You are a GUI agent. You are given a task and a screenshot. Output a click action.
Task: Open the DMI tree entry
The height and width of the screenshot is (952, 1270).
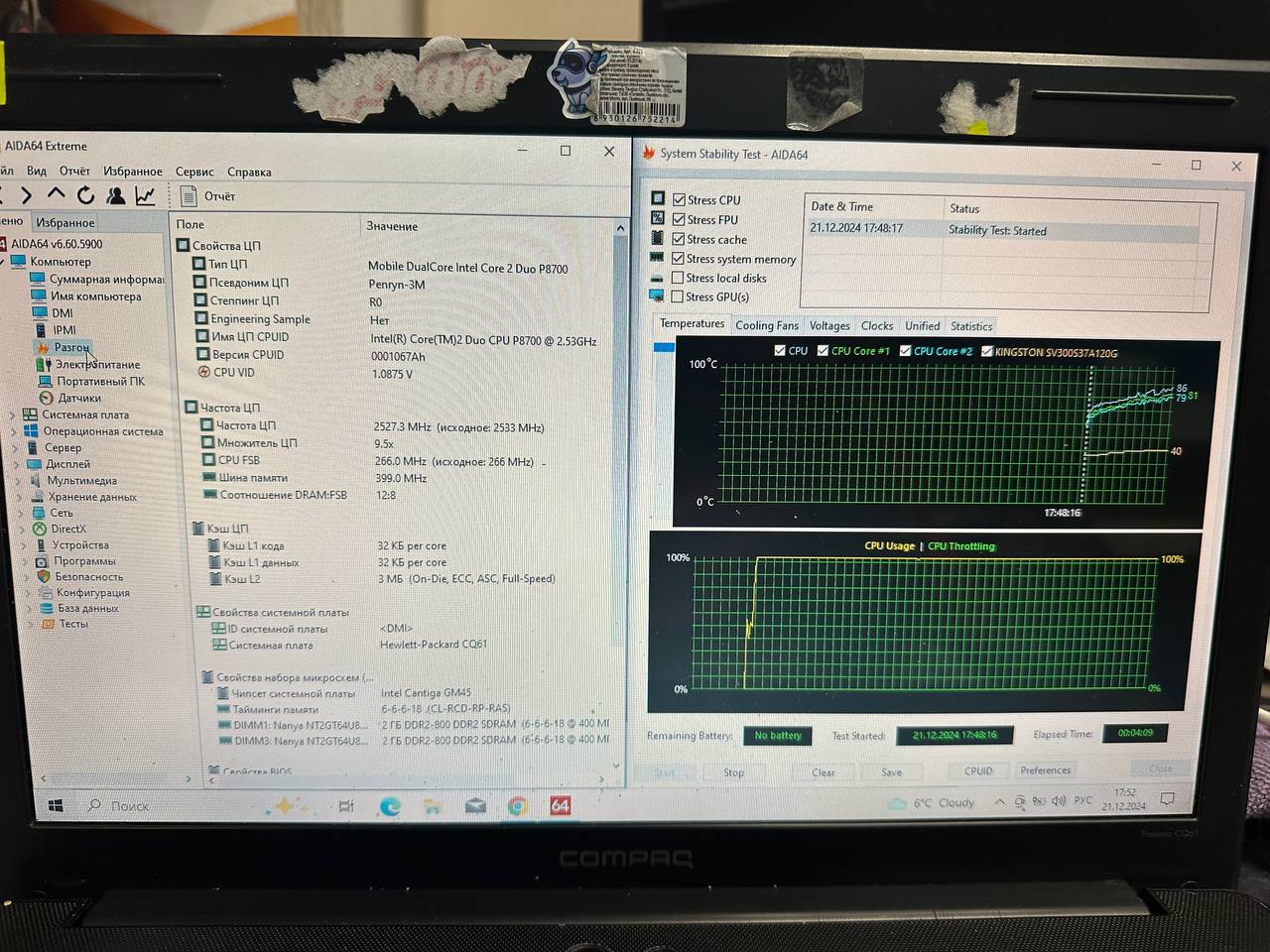pos(54,312)
